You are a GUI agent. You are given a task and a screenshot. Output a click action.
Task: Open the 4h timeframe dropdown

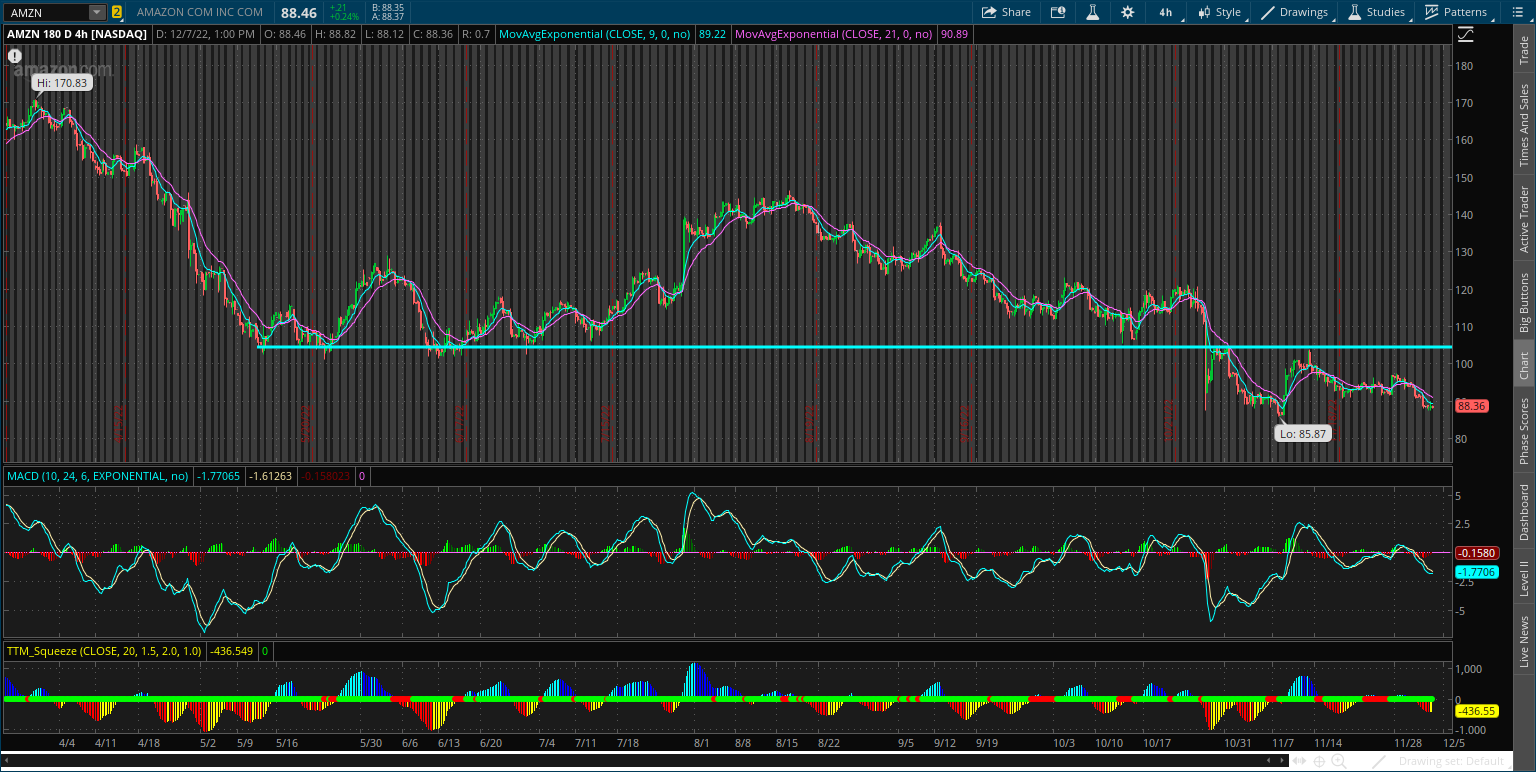pyautogui.click(x=1166, y=12)
